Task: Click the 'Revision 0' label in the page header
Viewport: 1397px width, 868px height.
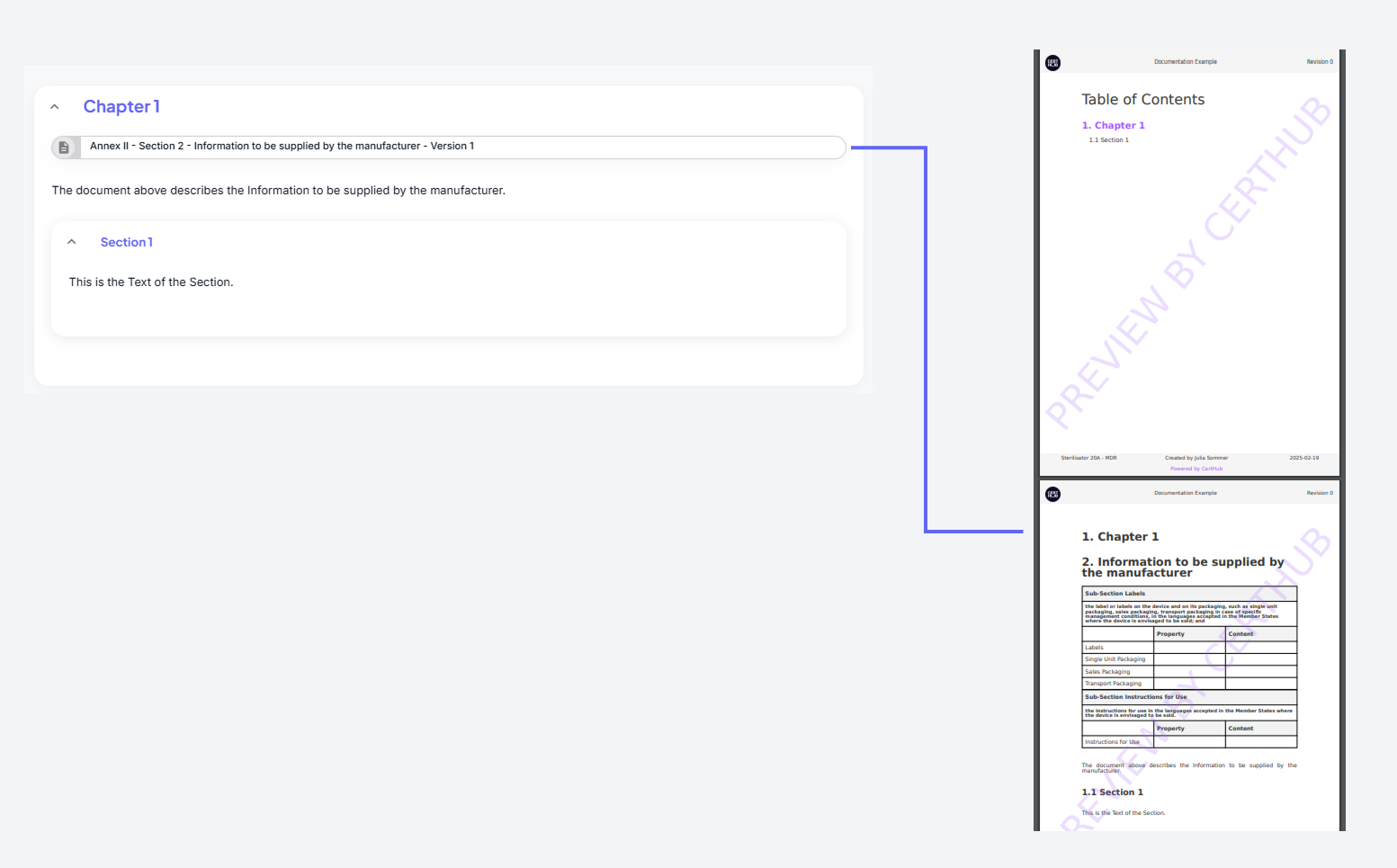Action: tap(1320, 61)
